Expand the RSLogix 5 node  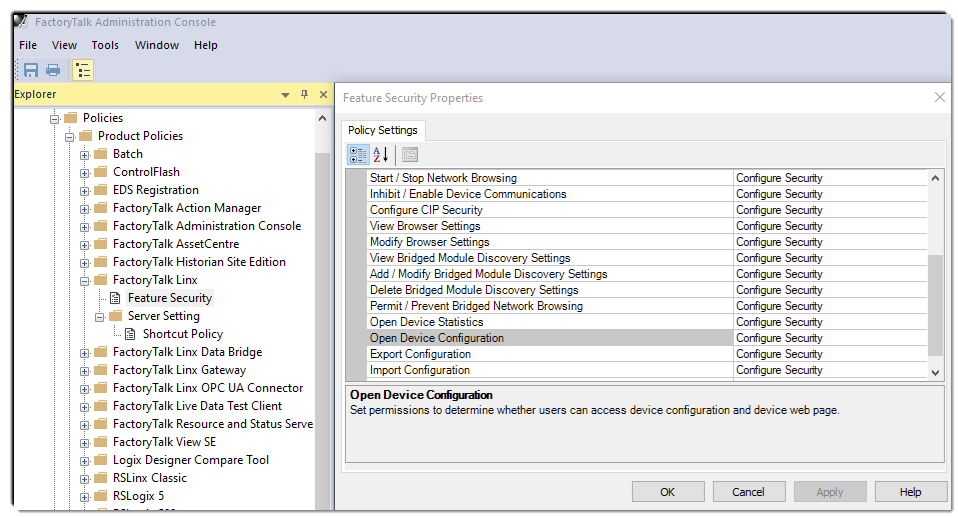(x=85, y=497)
